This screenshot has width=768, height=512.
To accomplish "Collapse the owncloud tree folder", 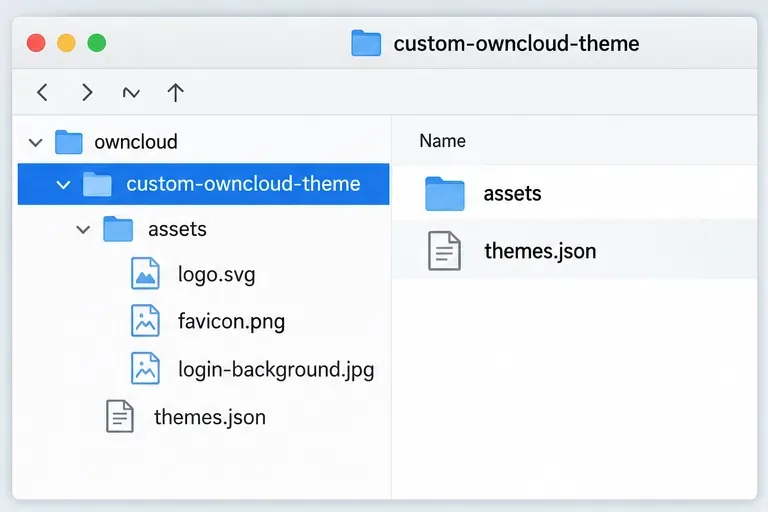I will tap(35, 143).
